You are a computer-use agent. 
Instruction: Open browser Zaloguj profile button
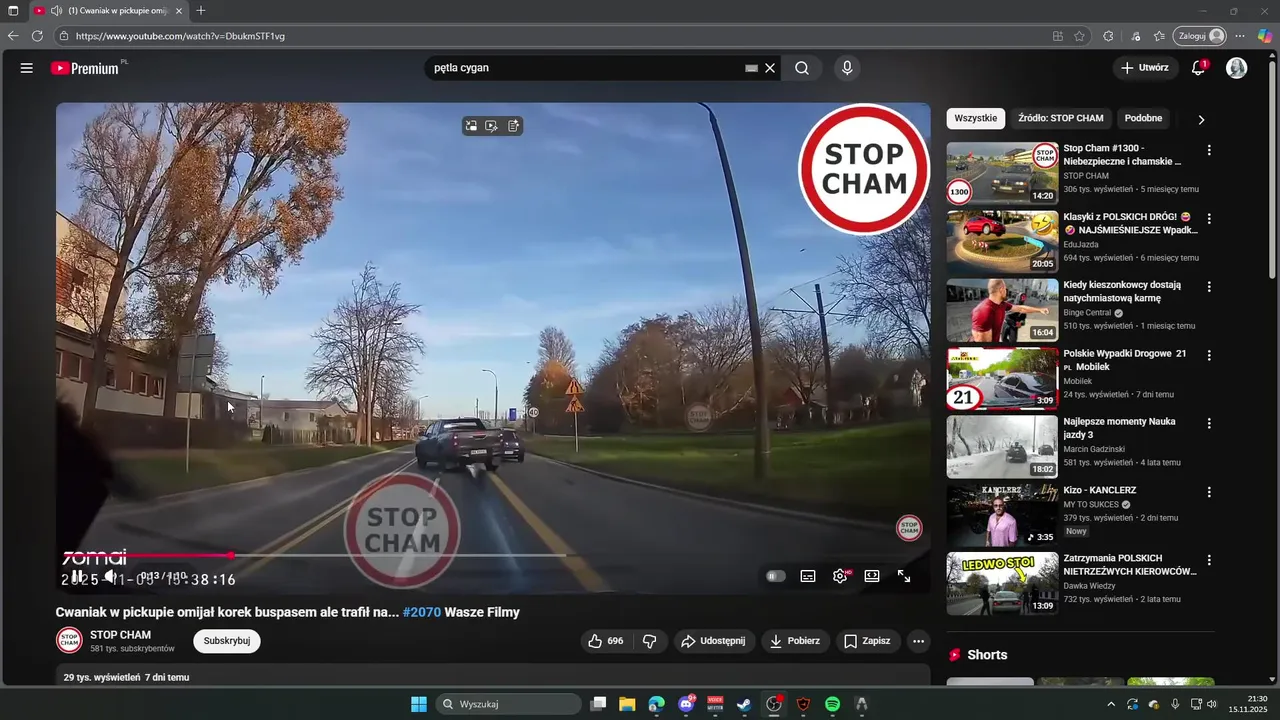click(x=1199, y=36)
